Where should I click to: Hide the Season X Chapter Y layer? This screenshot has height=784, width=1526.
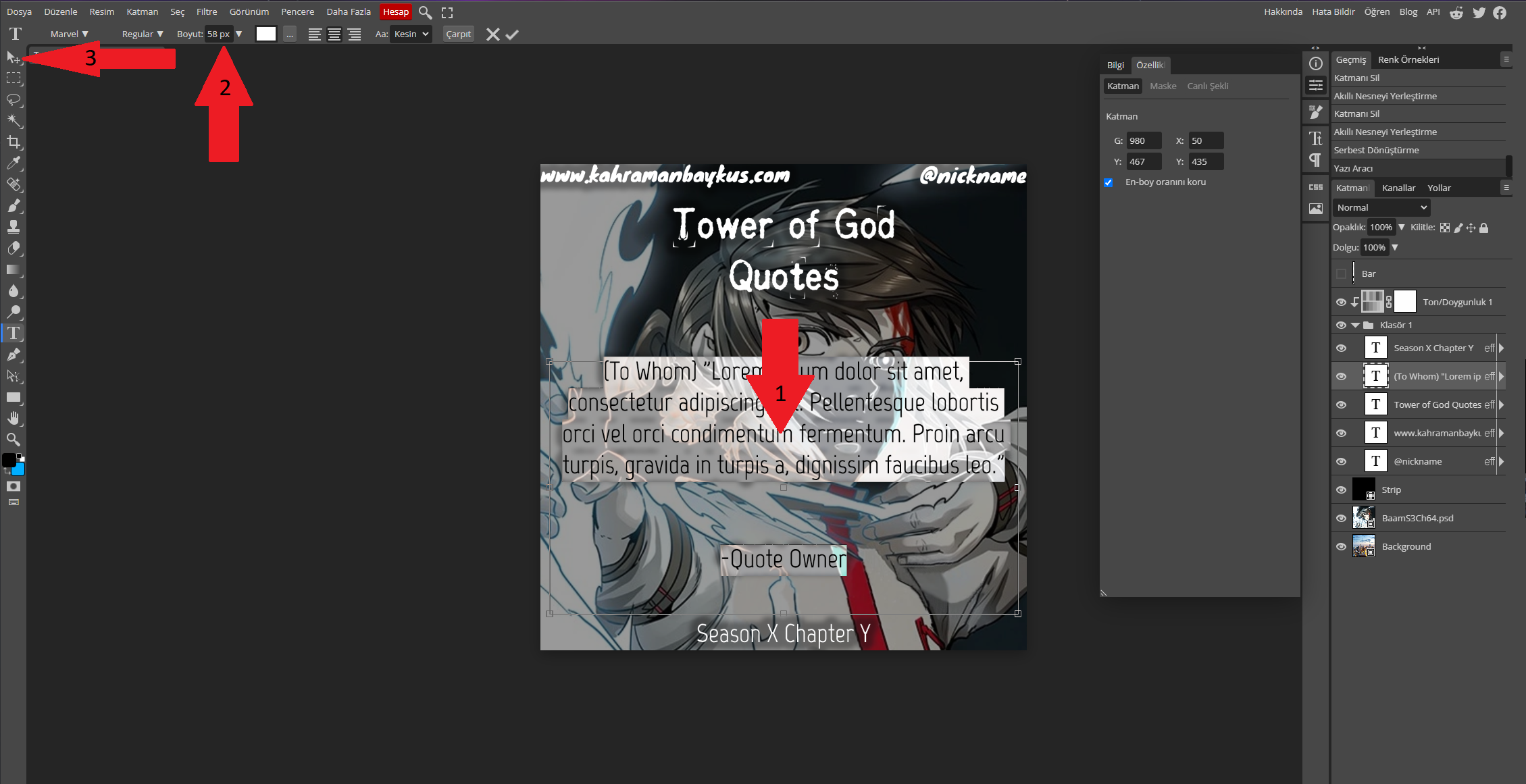(x=1342, y=348)
